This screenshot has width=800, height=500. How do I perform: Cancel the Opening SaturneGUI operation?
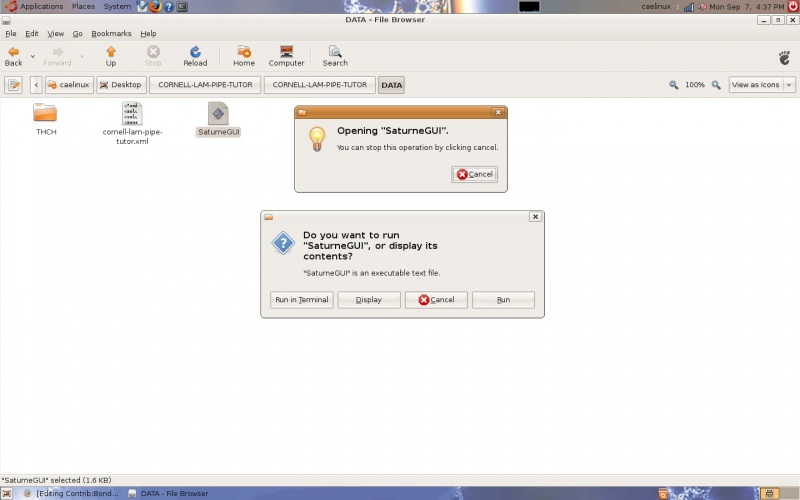pos(474,174)
